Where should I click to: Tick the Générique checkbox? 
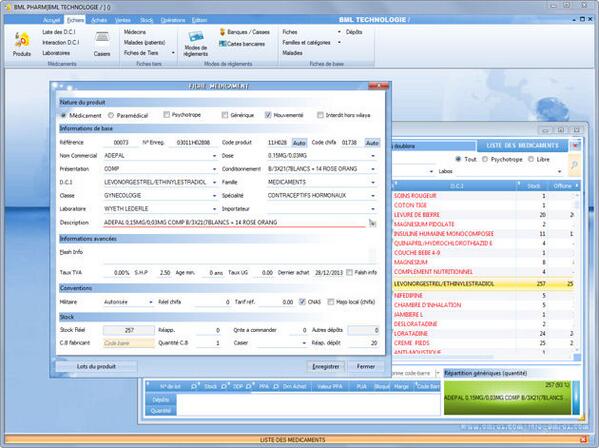tap(225, 115)
